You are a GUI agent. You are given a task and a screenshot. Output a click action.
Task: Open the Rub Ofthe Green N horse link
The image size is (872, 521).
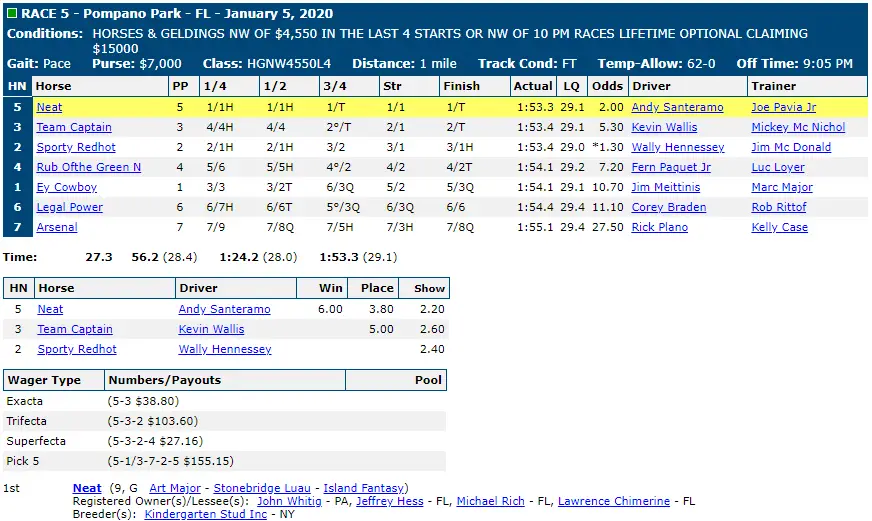pyautogui.click(x=89, y=167)
